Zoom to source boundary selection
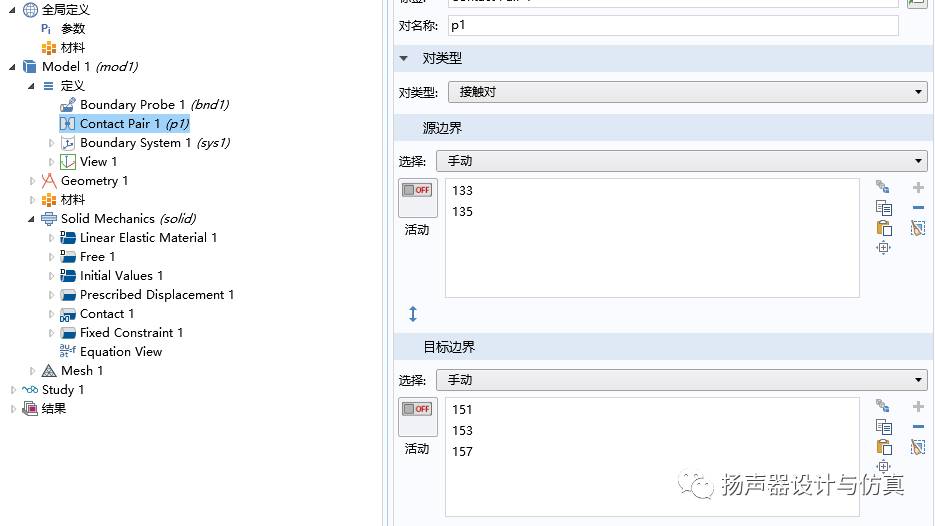935x526 pixels. (883, 248)
